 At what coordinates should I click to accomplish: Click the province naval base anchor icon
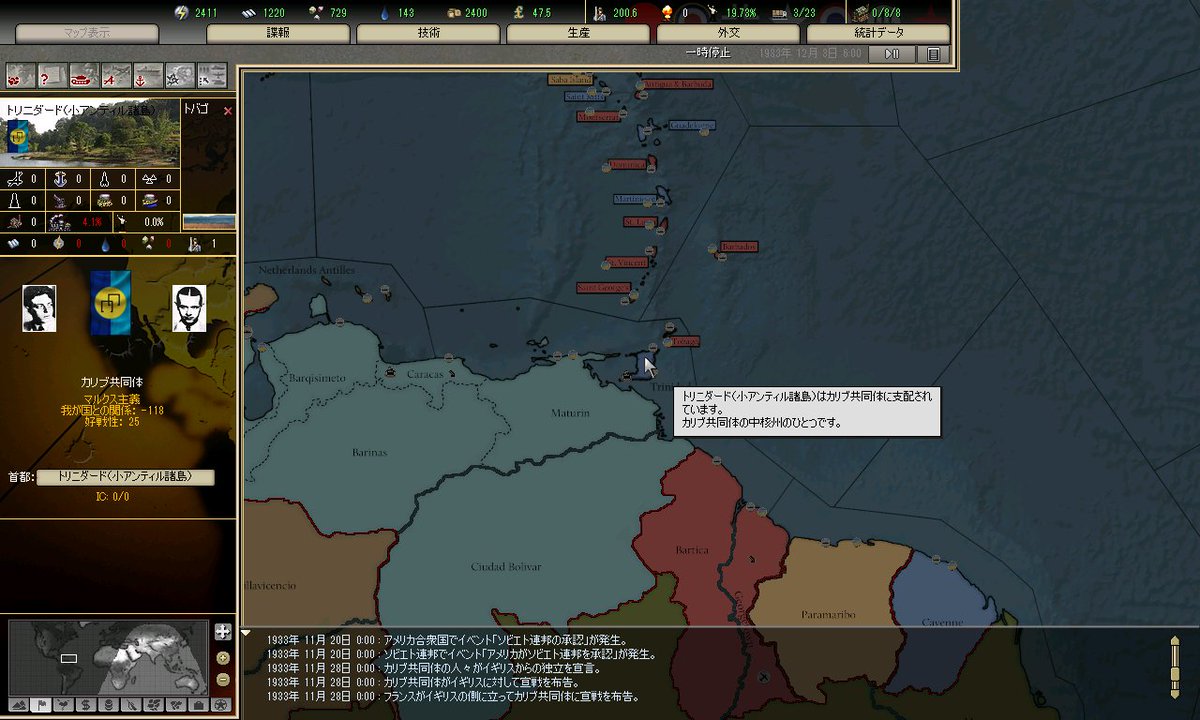click(59, 180)
